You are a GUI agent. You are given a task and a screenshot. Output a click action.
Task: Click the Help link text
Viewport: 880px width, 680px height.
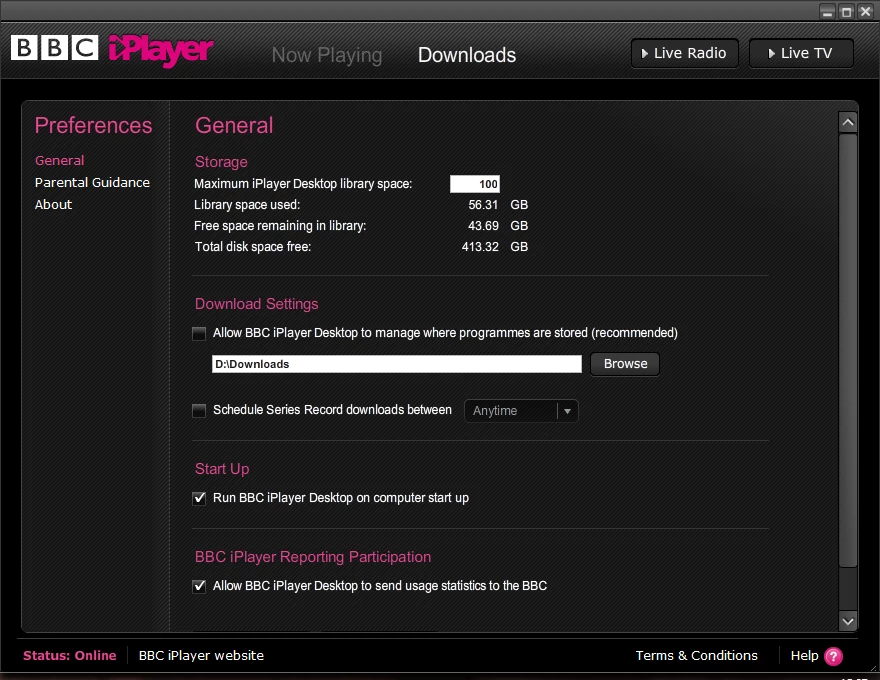point(804,656)
